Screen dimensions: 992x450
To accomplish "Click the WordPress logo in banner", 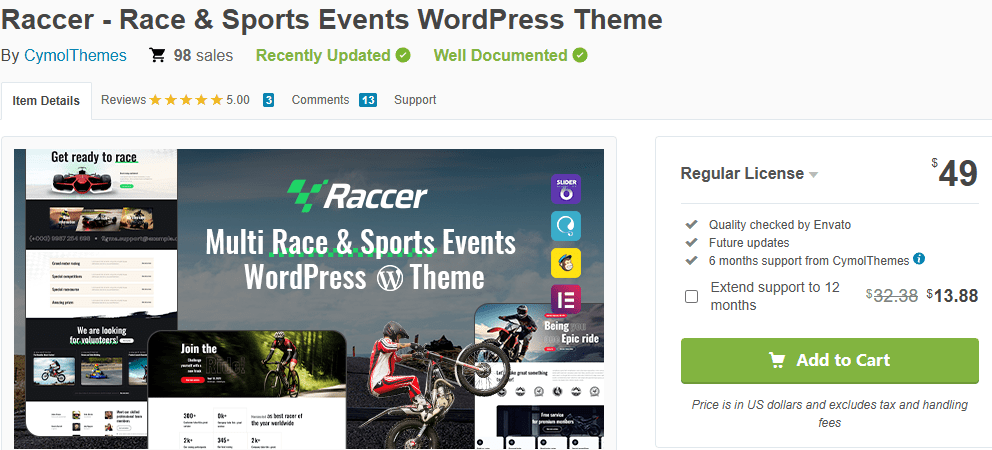I will pyautogui.click(x=389, y=279).
